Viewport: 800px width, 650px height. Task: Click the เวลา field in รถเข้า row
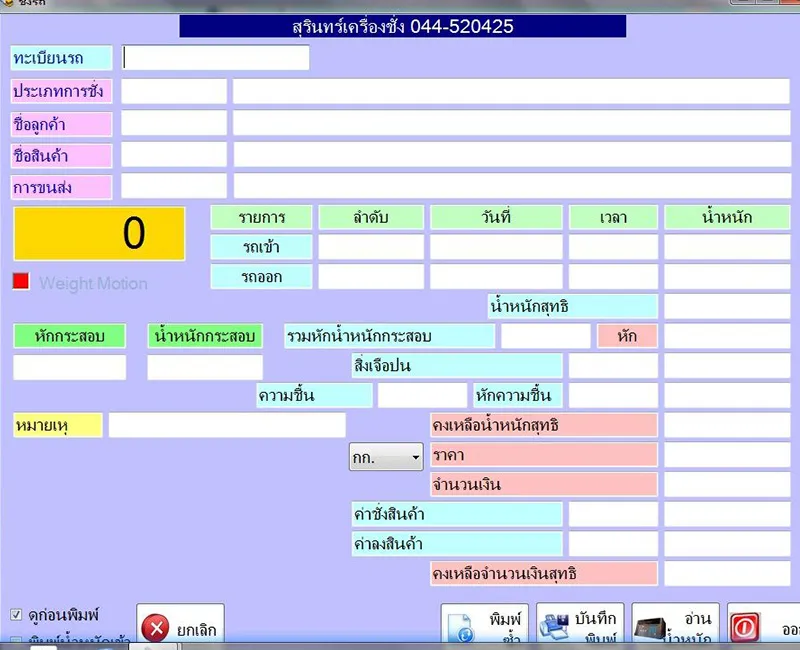click(x=614, y=247)
